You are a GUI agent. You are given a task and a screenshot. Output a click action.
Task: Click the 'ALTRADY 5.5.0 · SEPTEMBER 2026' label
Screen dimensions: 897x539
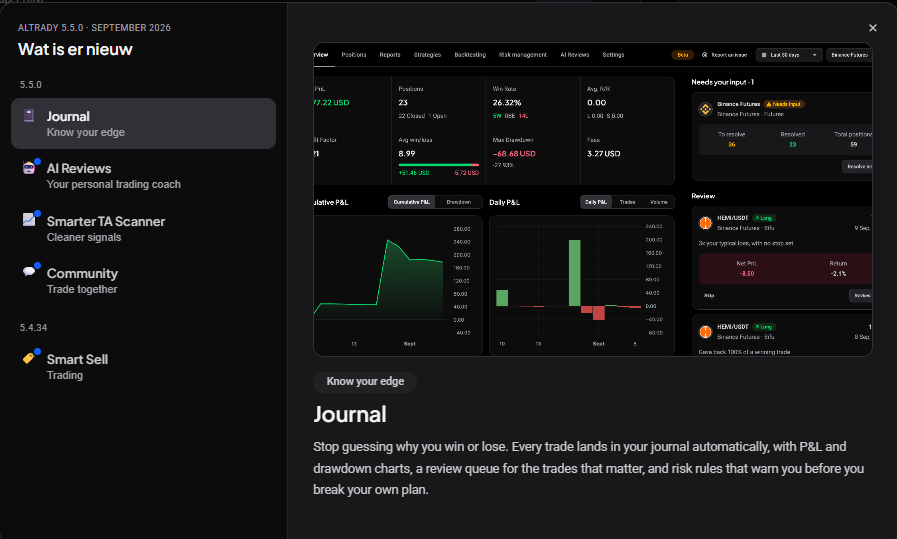click(x=94, y=27)
